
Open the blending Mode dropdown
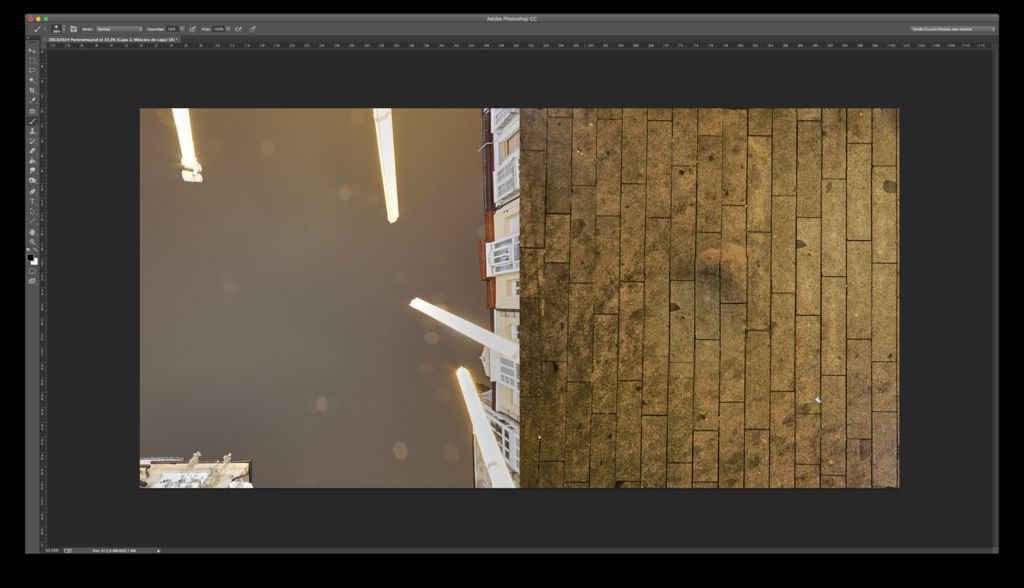(120, 29)
